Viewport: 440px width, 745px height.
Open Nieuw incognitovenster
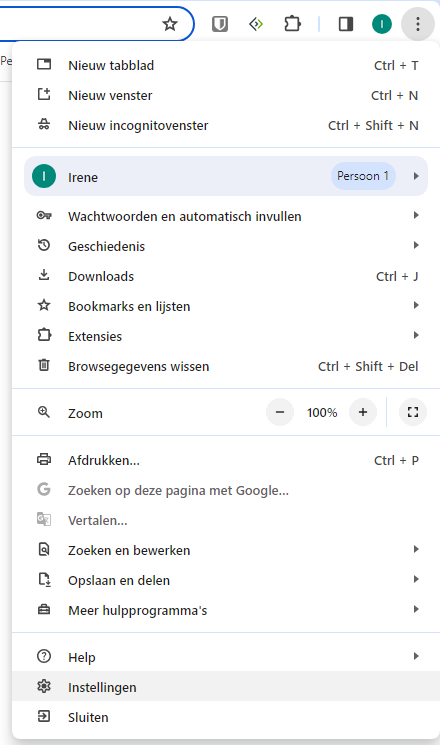(226, 125)
